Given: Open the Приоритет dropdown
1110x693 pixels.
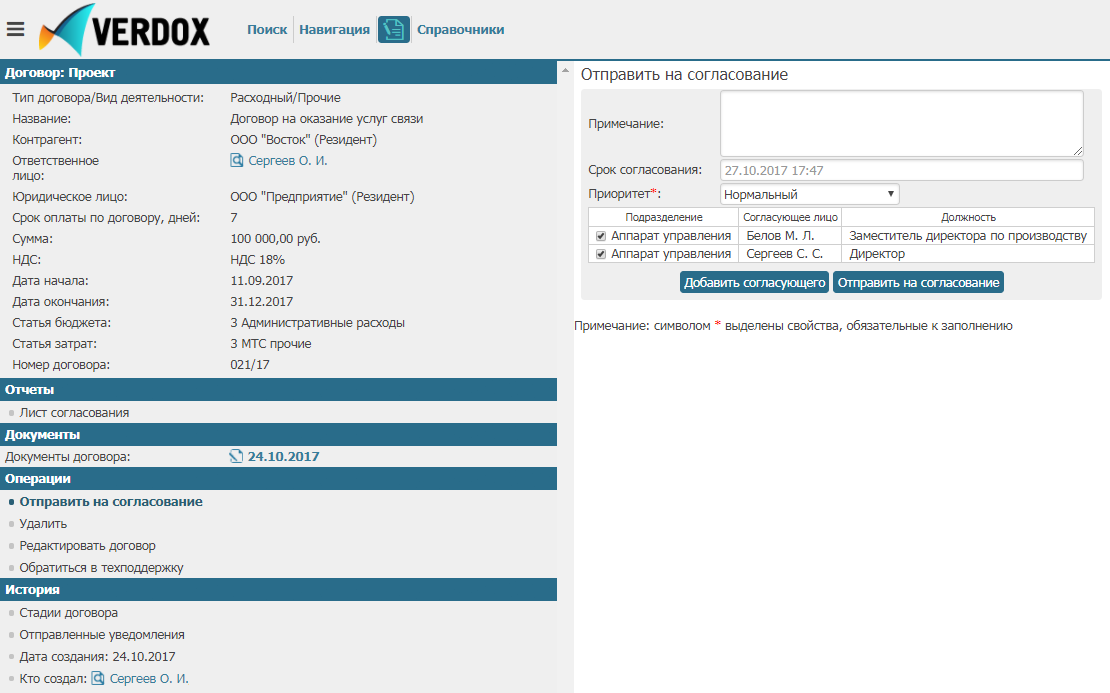Looking at the screenshot, I should tap(809, 194).
